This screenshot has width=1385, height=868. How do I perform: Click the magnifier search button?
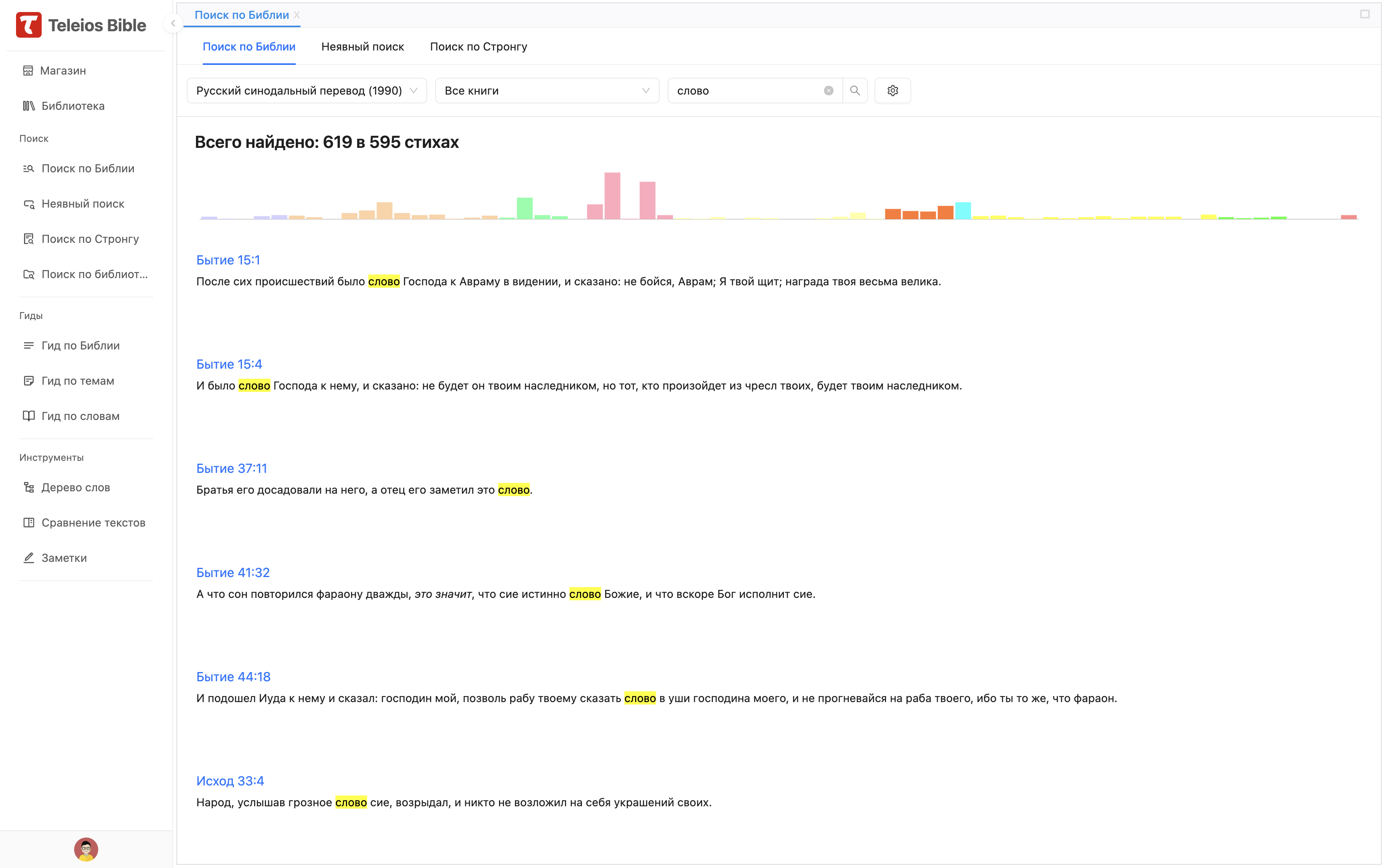[855, 91]
